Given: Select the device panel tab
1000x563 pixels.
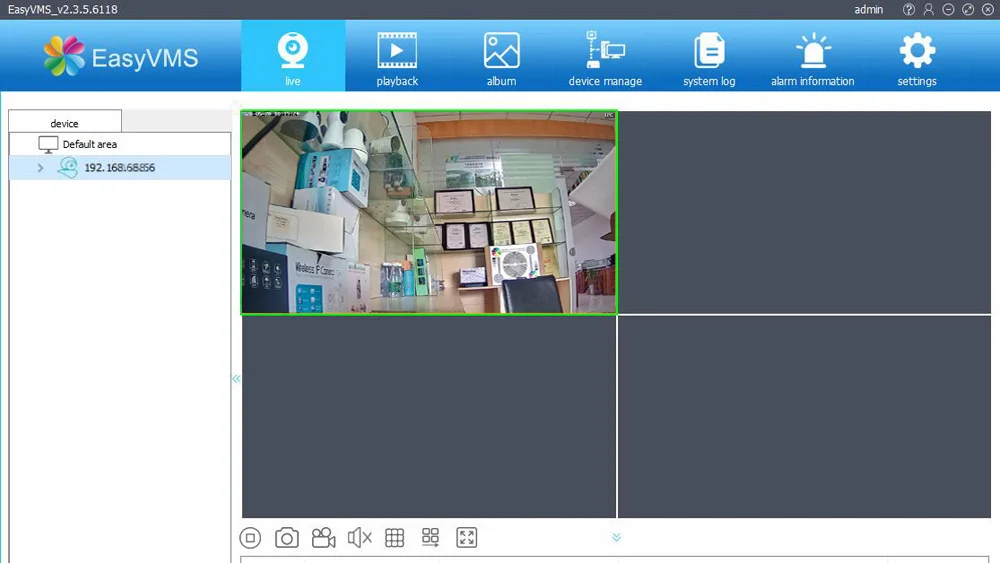Looking at the screenshot, I should coord(64,122).
